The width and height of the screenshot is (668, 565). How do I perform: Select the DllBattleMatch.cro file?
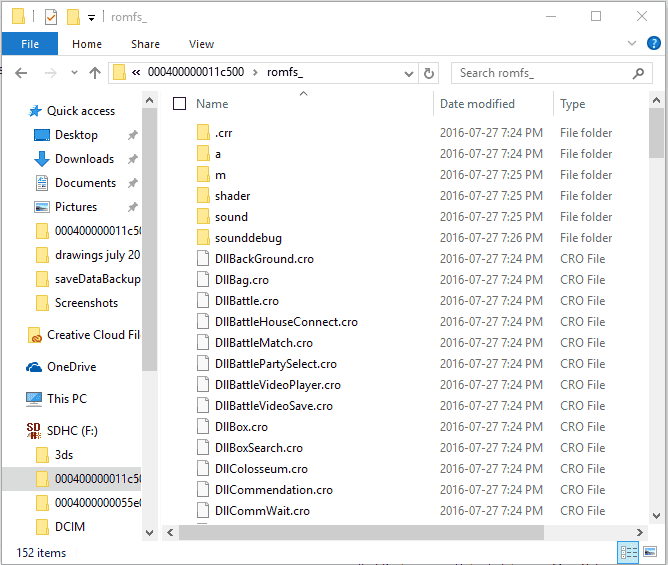coord(264,343)
